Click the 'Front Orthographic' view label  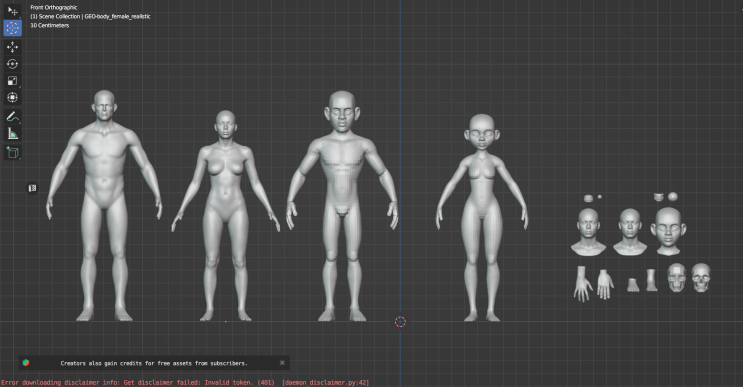[x=54, y=8]
